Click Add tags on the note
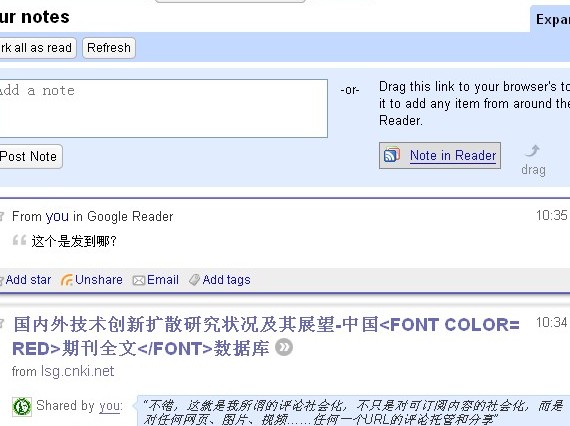The width and height of the screenshot is (570, 426). point(226,280)
